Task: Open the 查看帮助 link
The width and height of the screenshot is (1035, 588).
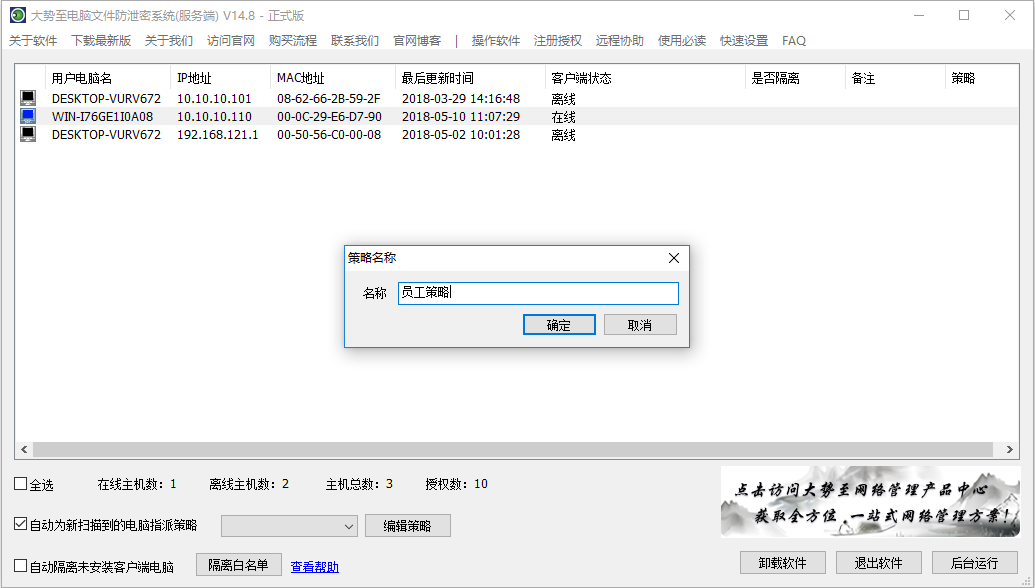Action: tap(314, 567)
